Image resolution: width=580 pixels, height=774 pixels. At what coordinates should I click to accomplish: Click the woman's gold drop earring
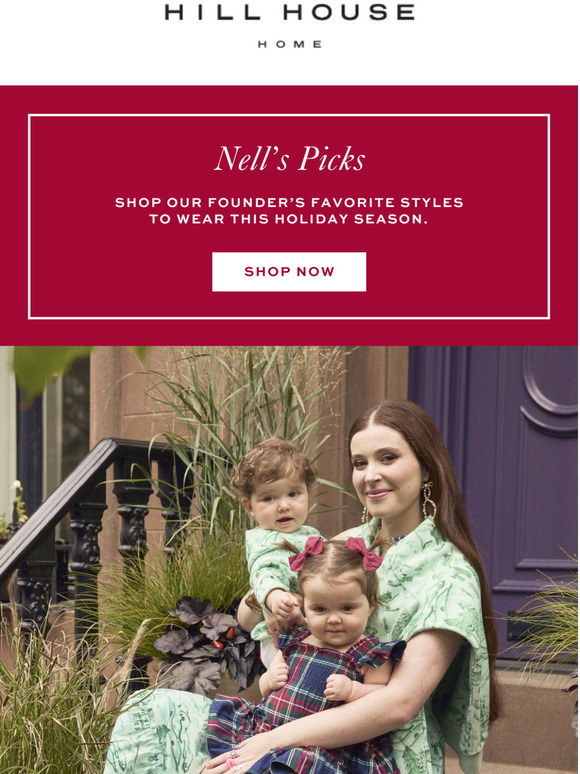point(427,502)
